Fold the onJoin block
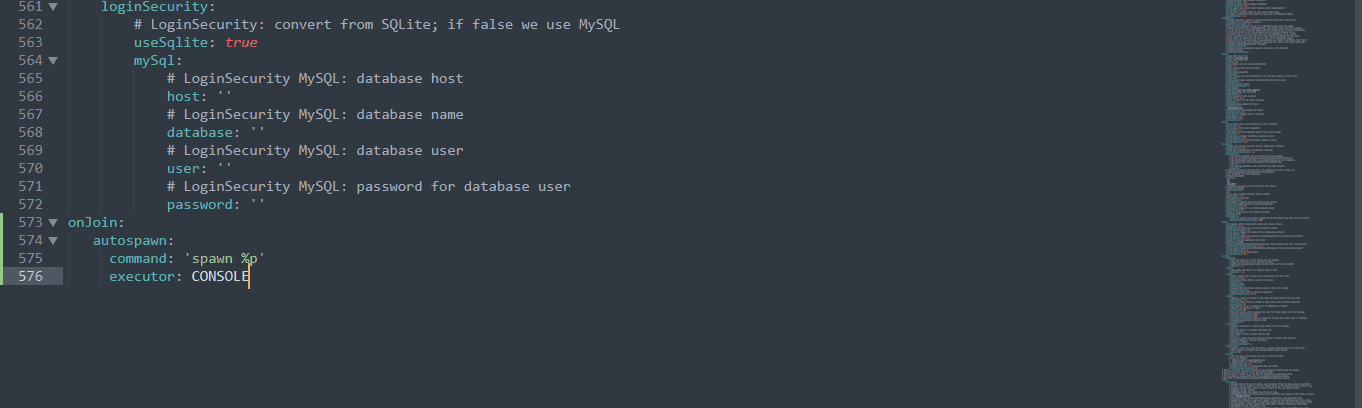 coord(53,223)
